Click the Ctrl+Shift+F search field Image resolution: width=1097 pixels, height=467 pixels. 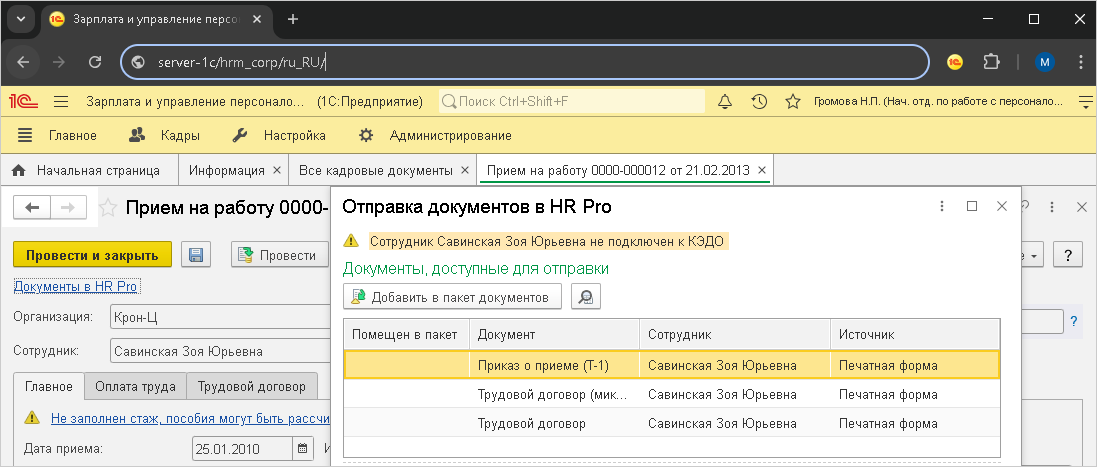572,101
